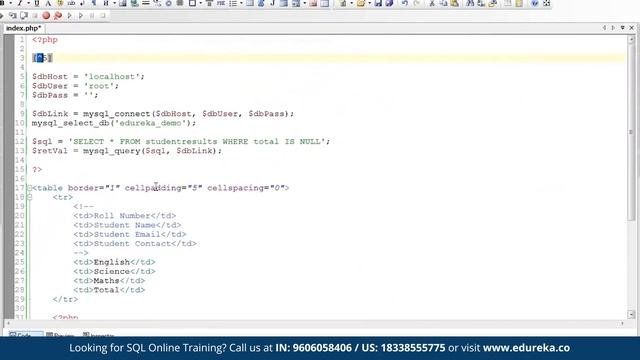Click the font color 'A' icon
The height and width of the screenshot is (360, 640).
(48, 3)
